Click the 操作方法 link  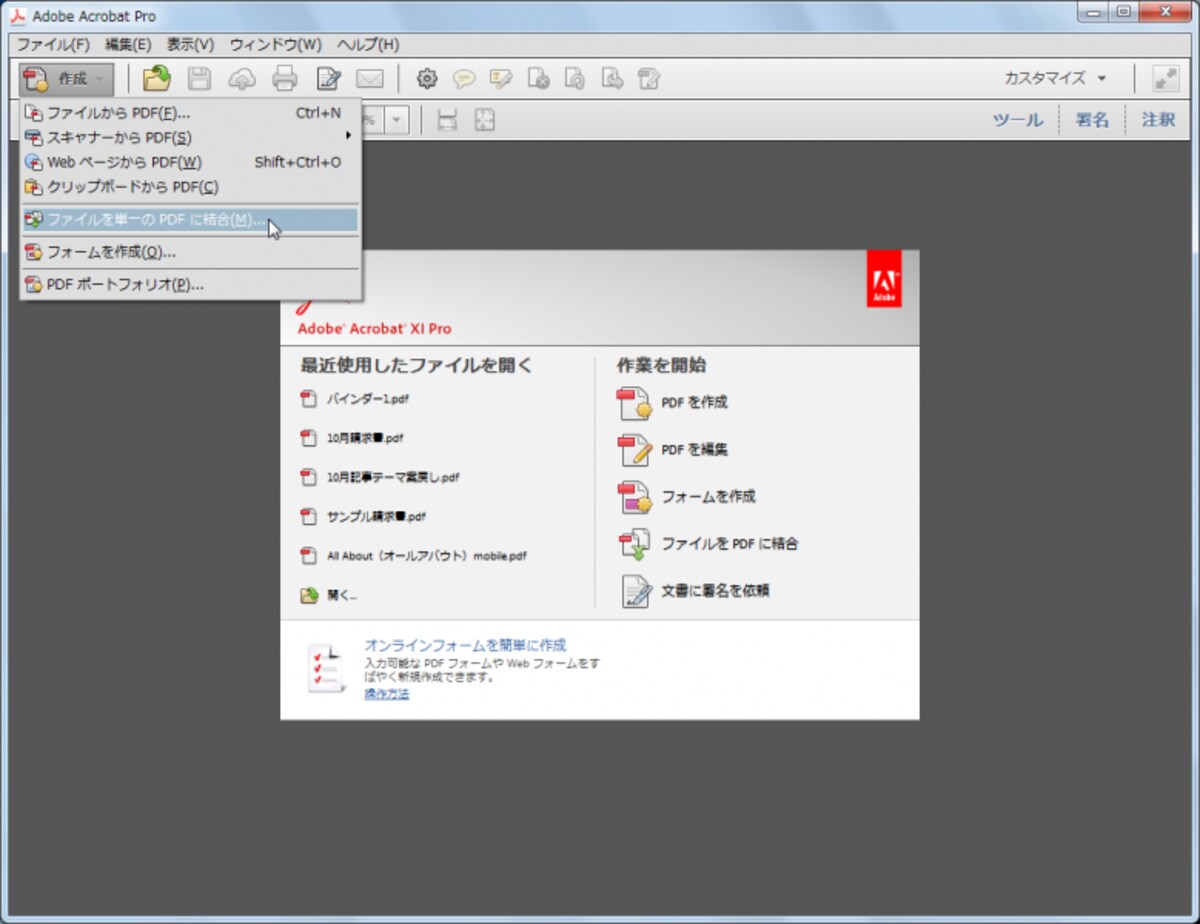click(386, 694)
